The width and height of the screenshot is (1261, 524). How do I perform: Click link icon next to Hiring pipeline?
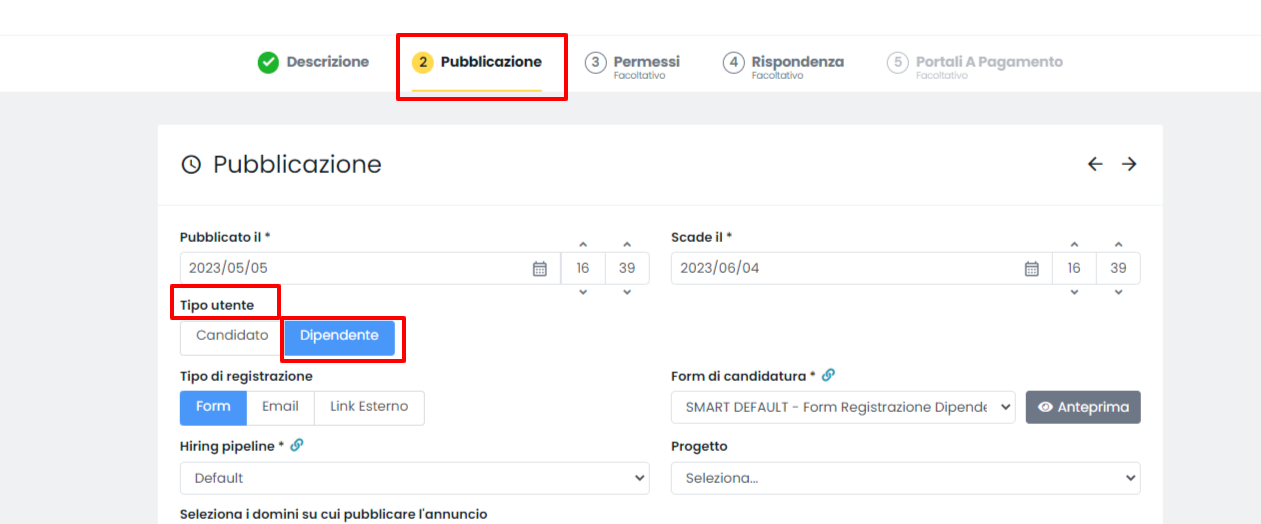pyautogui.click(x=296, y=446)
